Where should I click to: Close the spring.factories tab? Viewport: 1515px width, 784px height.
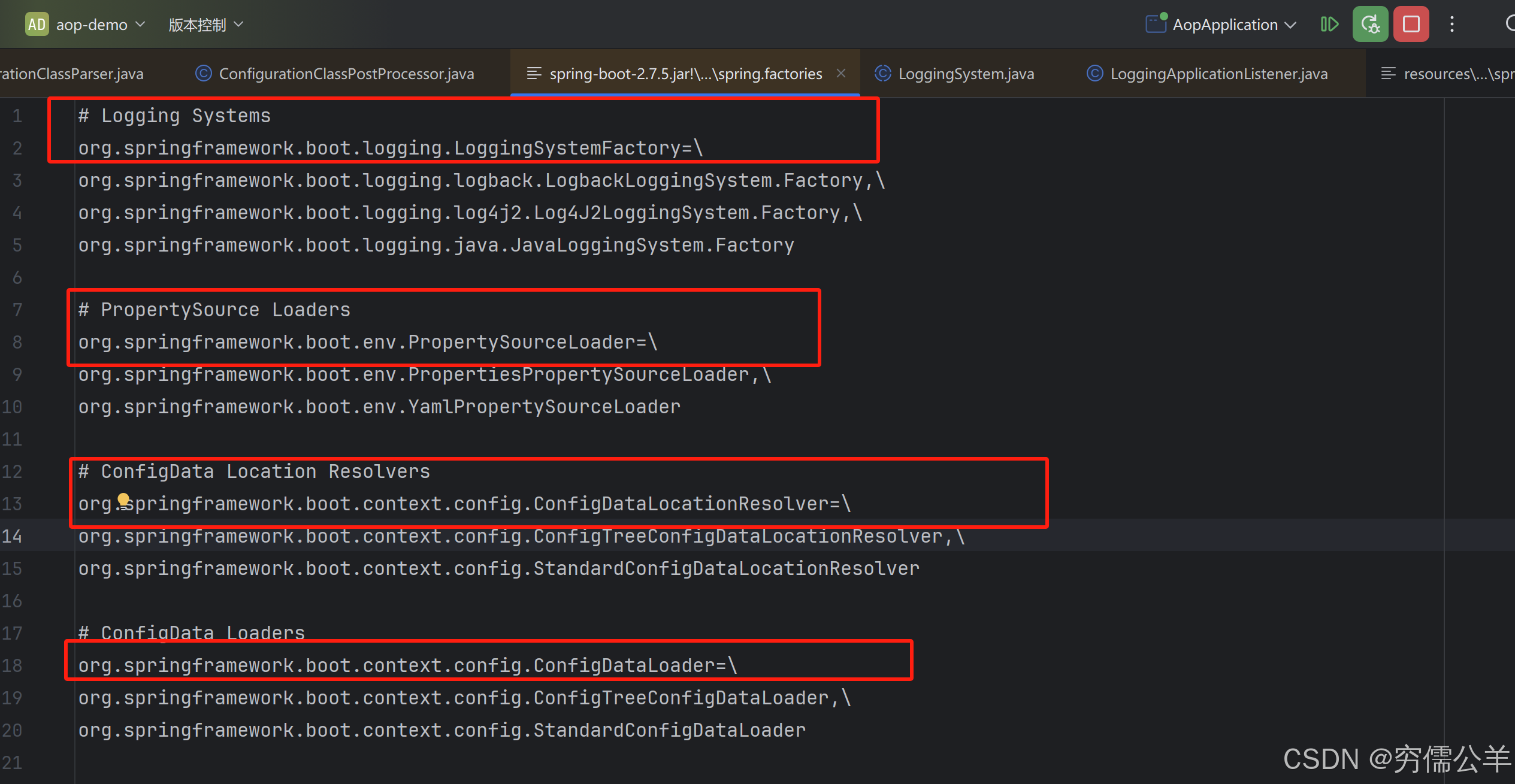(841, 73)
